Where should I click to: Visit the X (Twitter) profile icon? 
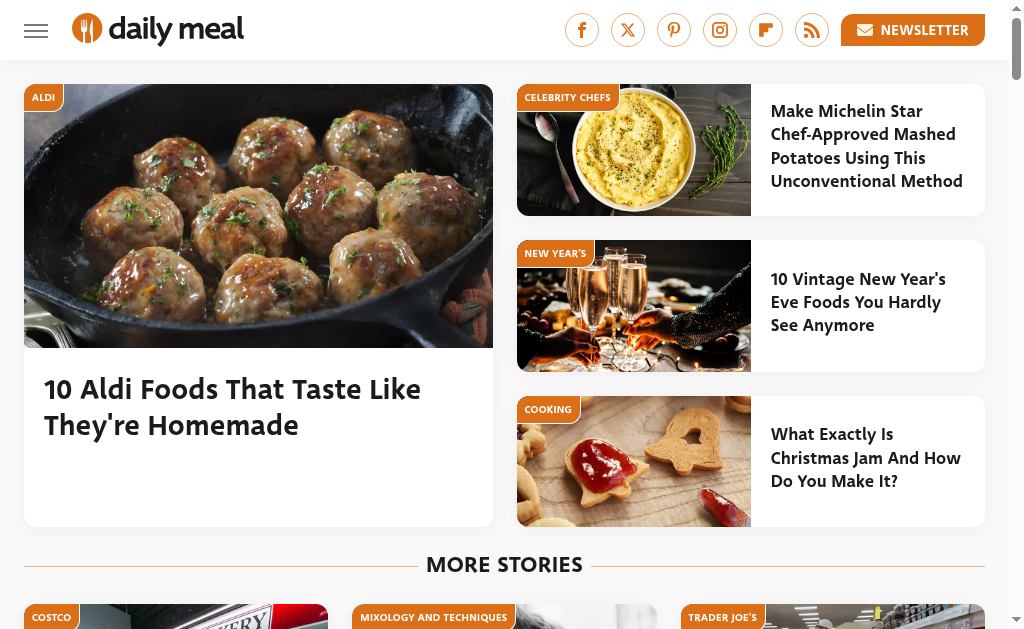[x=628, y=30]
